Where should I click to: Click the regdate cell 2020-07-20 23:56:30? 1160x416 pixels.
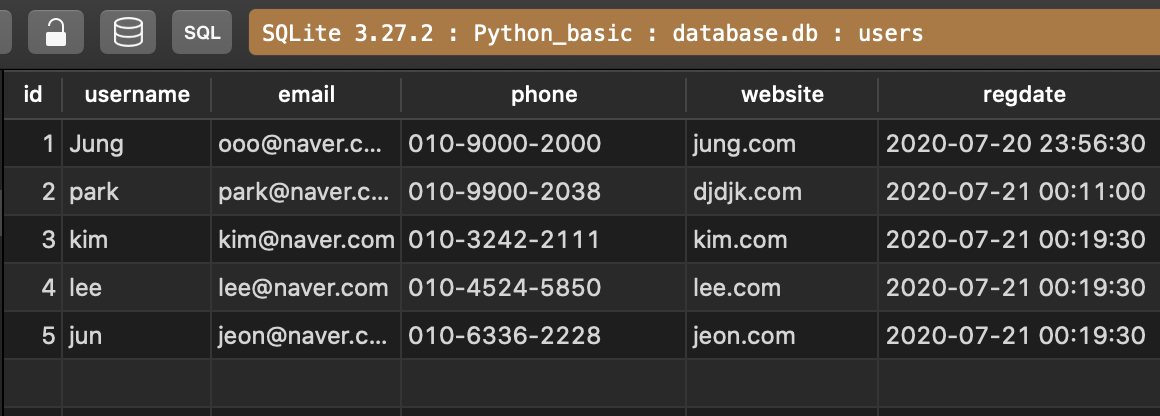coord(1015,144)
